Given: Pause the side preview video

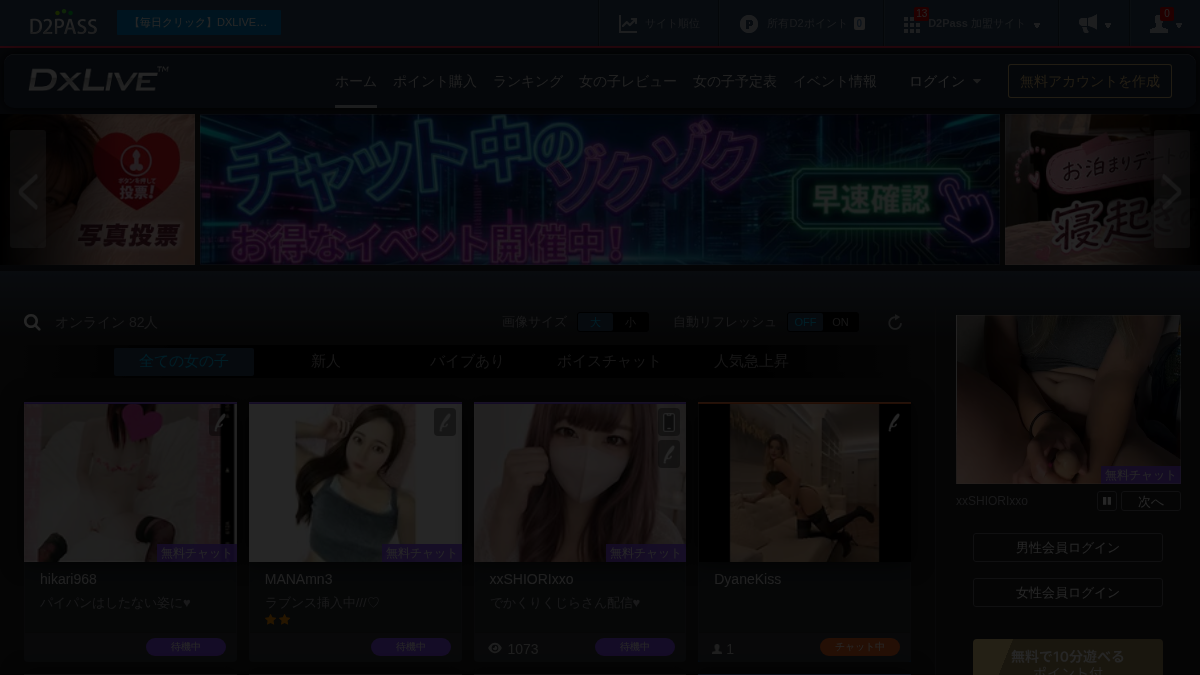Looking at the screenshot, I should coord(1107,501).
